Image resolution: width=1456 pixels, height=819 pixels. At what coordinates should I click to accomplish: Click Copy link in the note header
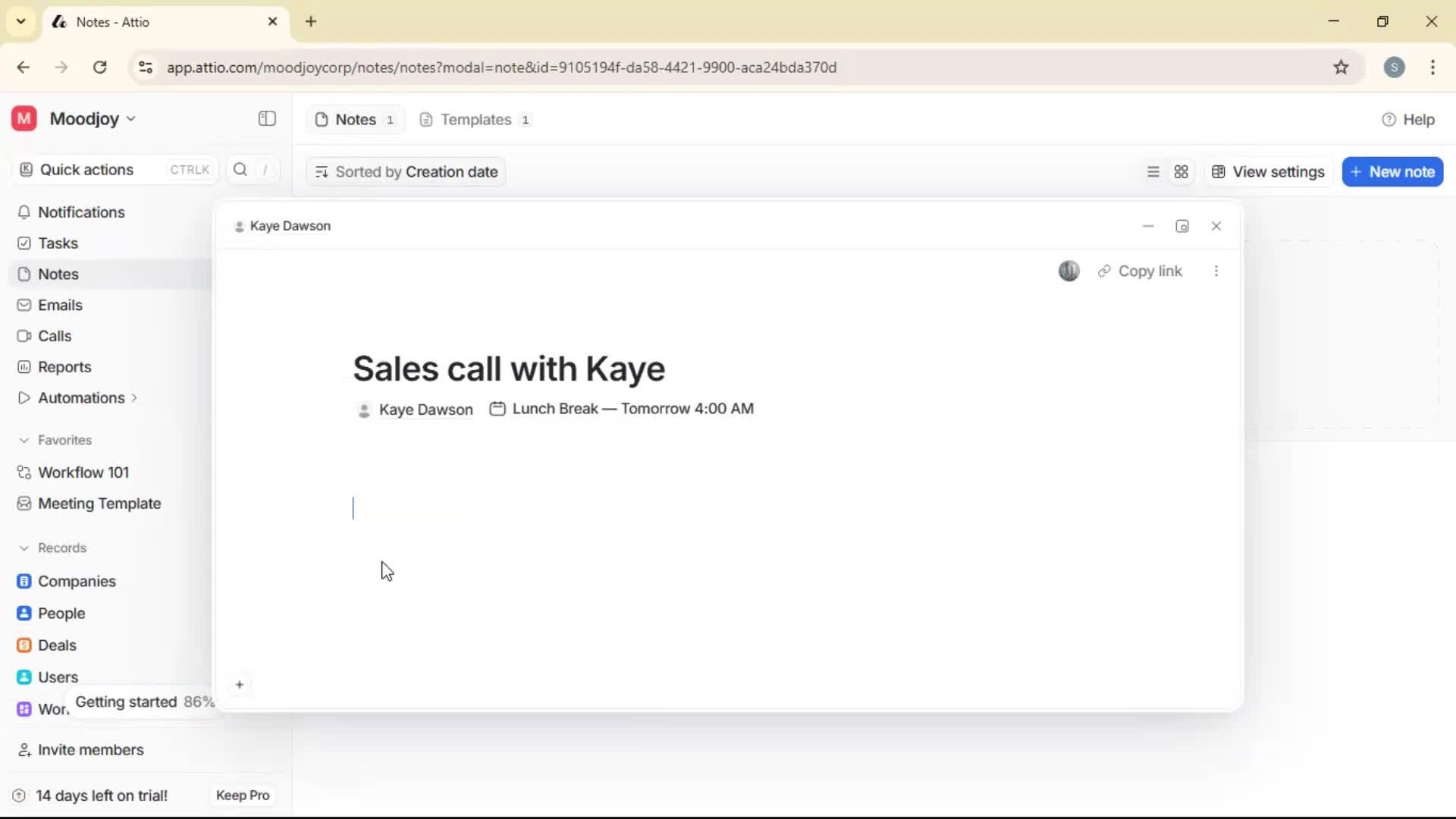[x=1141, y=271]
